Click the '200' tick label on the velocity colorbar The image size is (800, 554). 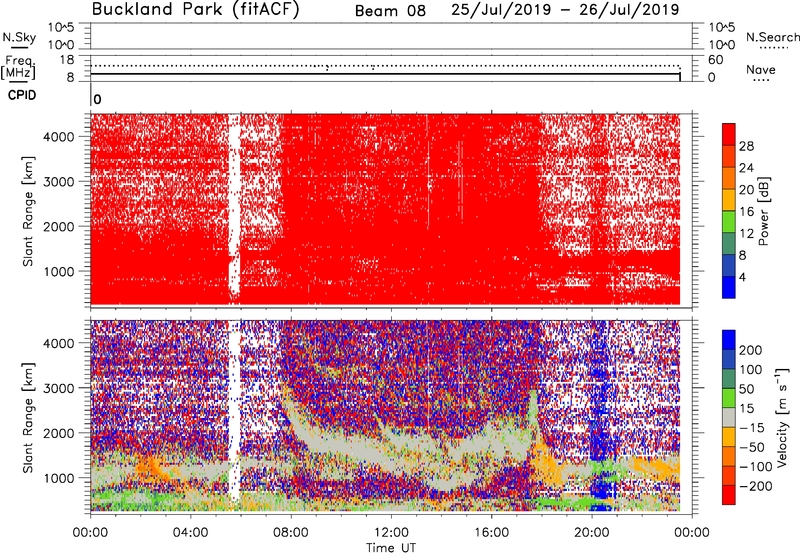[751, 350]
